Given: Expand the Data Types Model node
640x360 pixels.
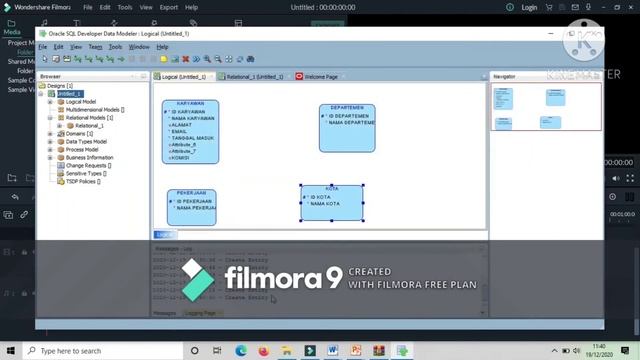Looking at the screenshot, I should coord(50,142).
